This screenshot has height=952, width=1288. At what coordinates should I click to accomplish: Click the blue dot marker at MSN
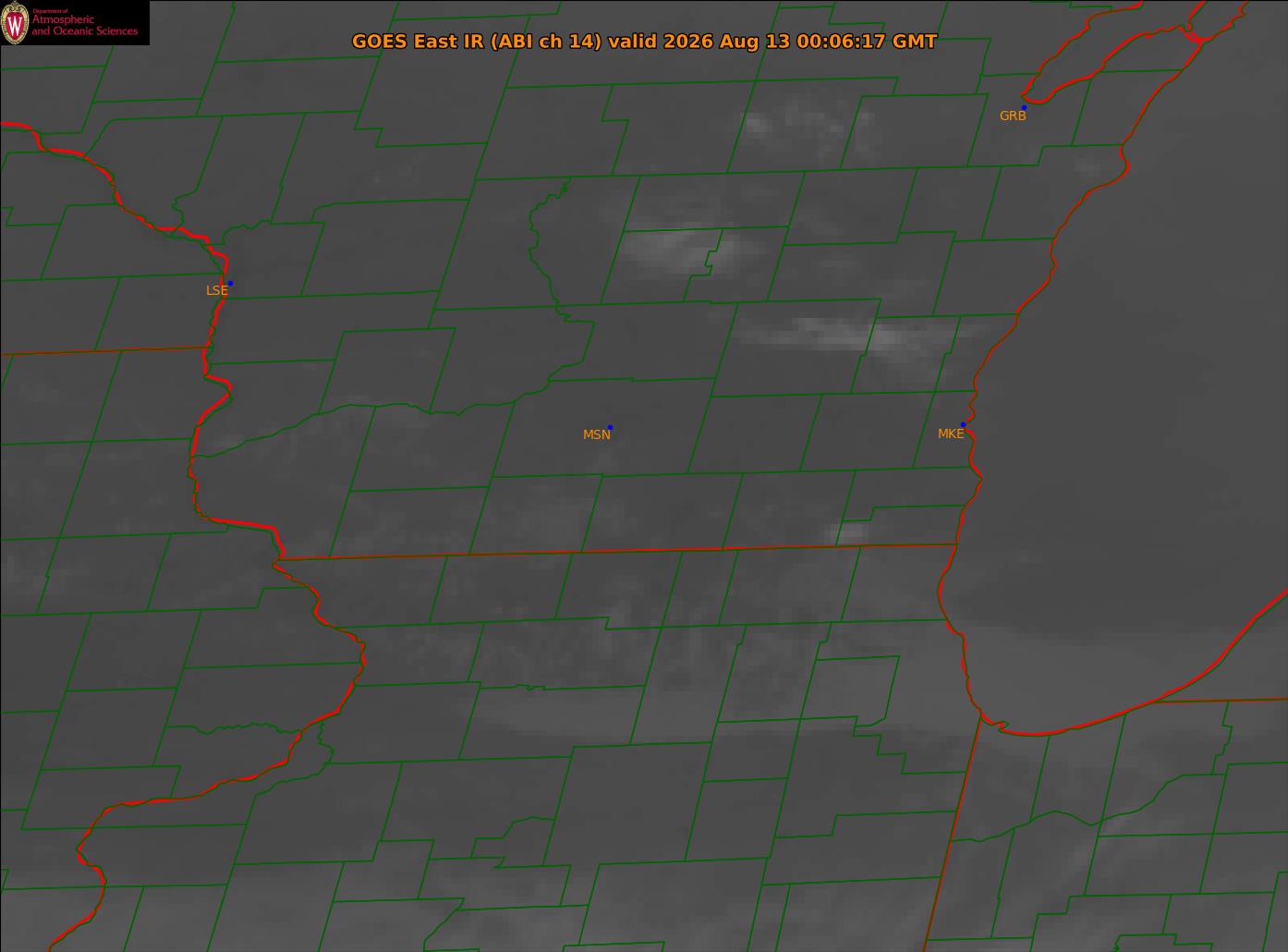tap(610, 427)
